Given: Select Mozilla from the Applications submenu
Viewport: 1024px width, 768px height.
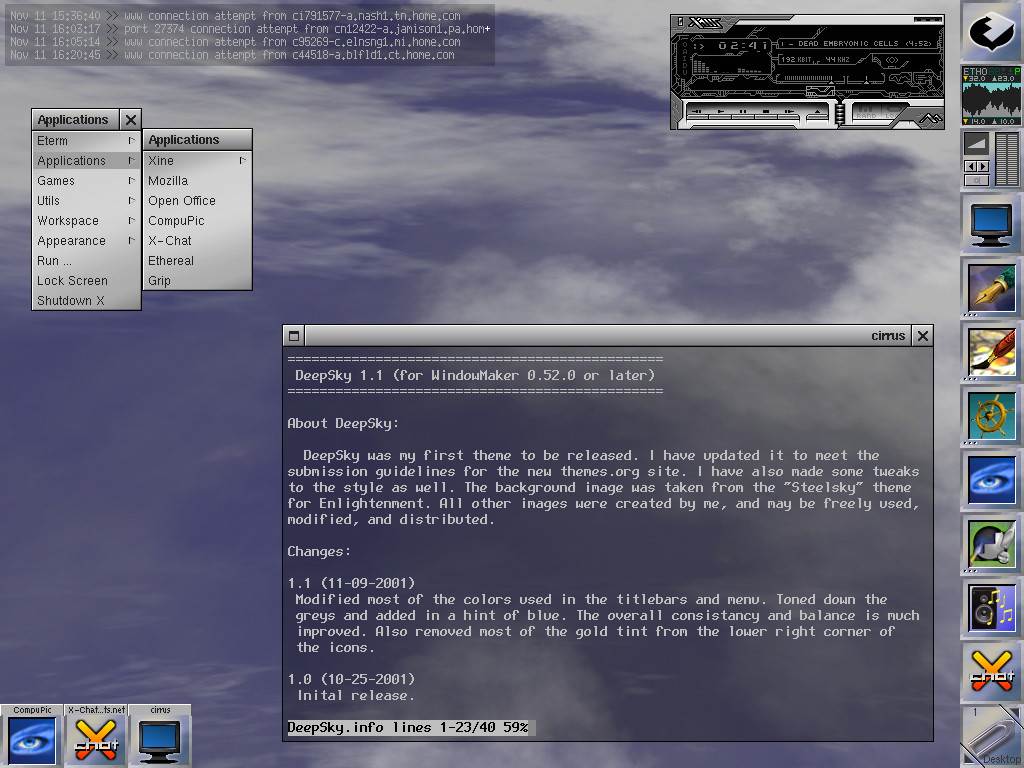Looking at the screenshot, I should pyautogui.click(x=168, y=181).
